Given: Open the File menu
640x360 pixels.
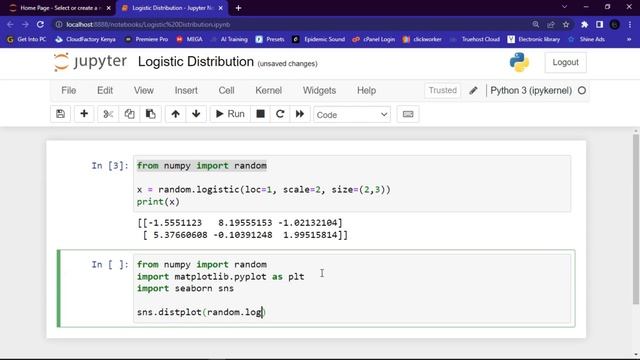Looking at the screenshot, I should coord(69,91).
